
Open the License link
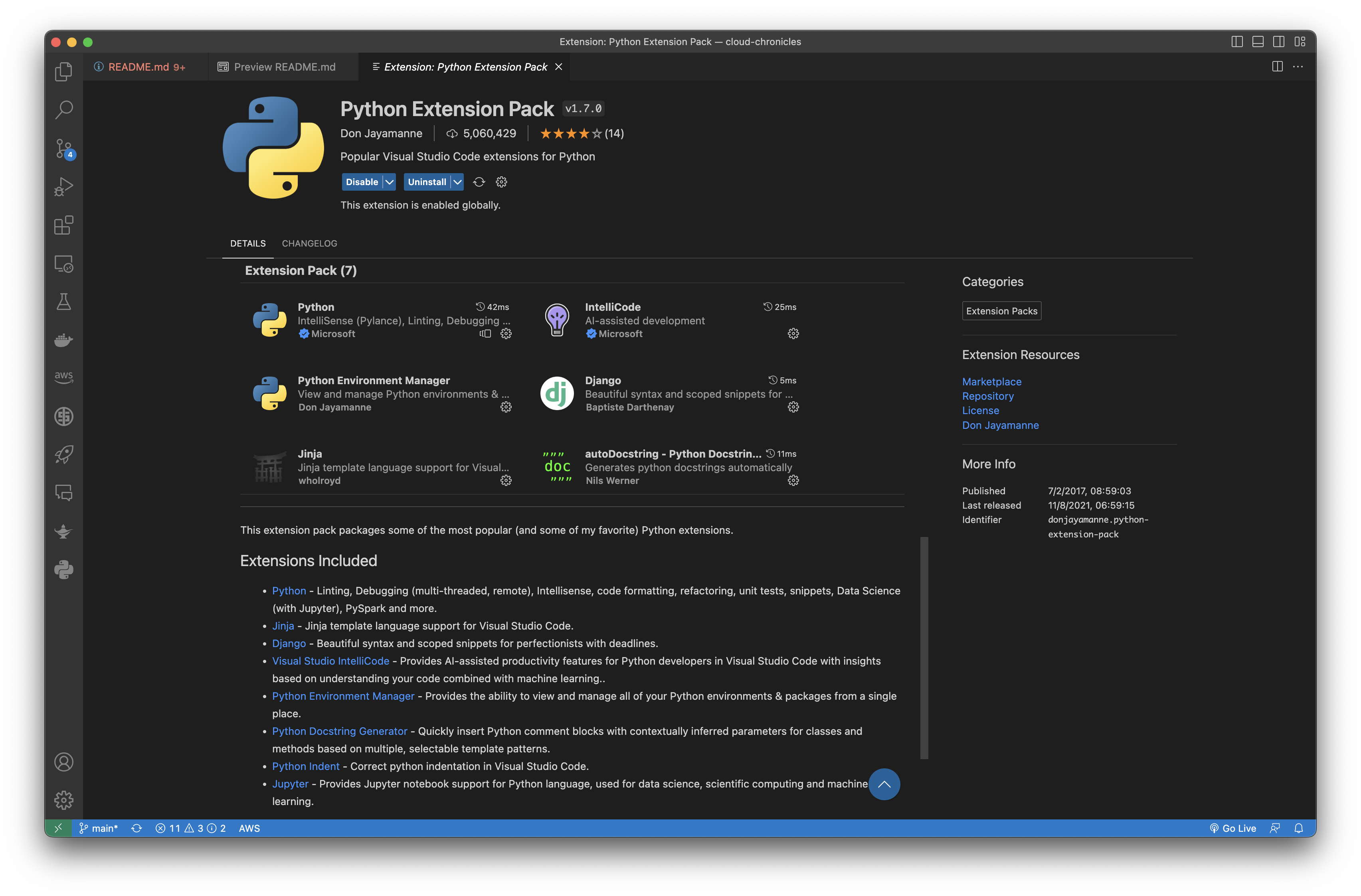pyautogui.click(x=980, y=410)
